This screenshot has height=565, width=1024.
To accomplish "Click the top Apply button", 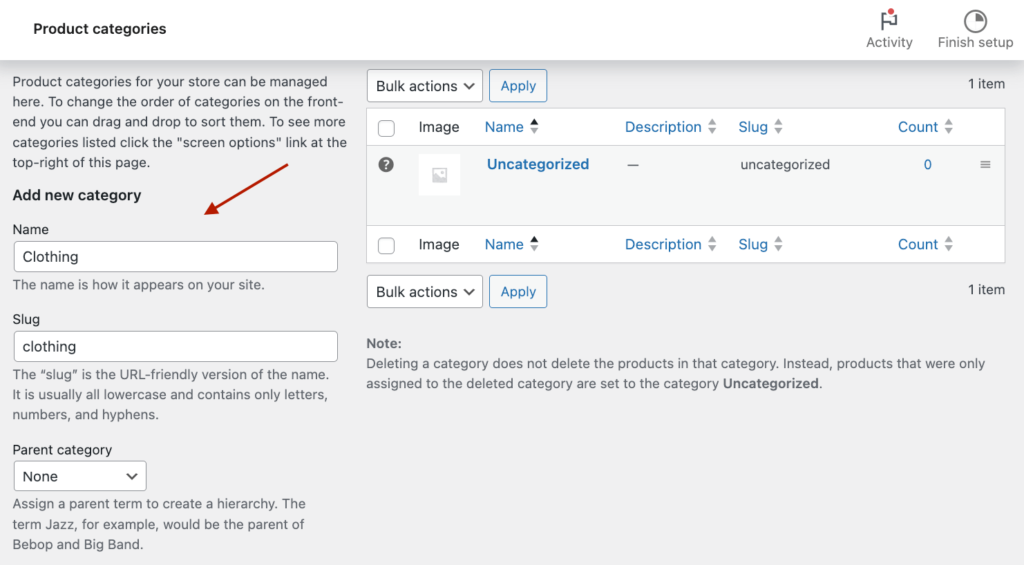I will point(518,86).
